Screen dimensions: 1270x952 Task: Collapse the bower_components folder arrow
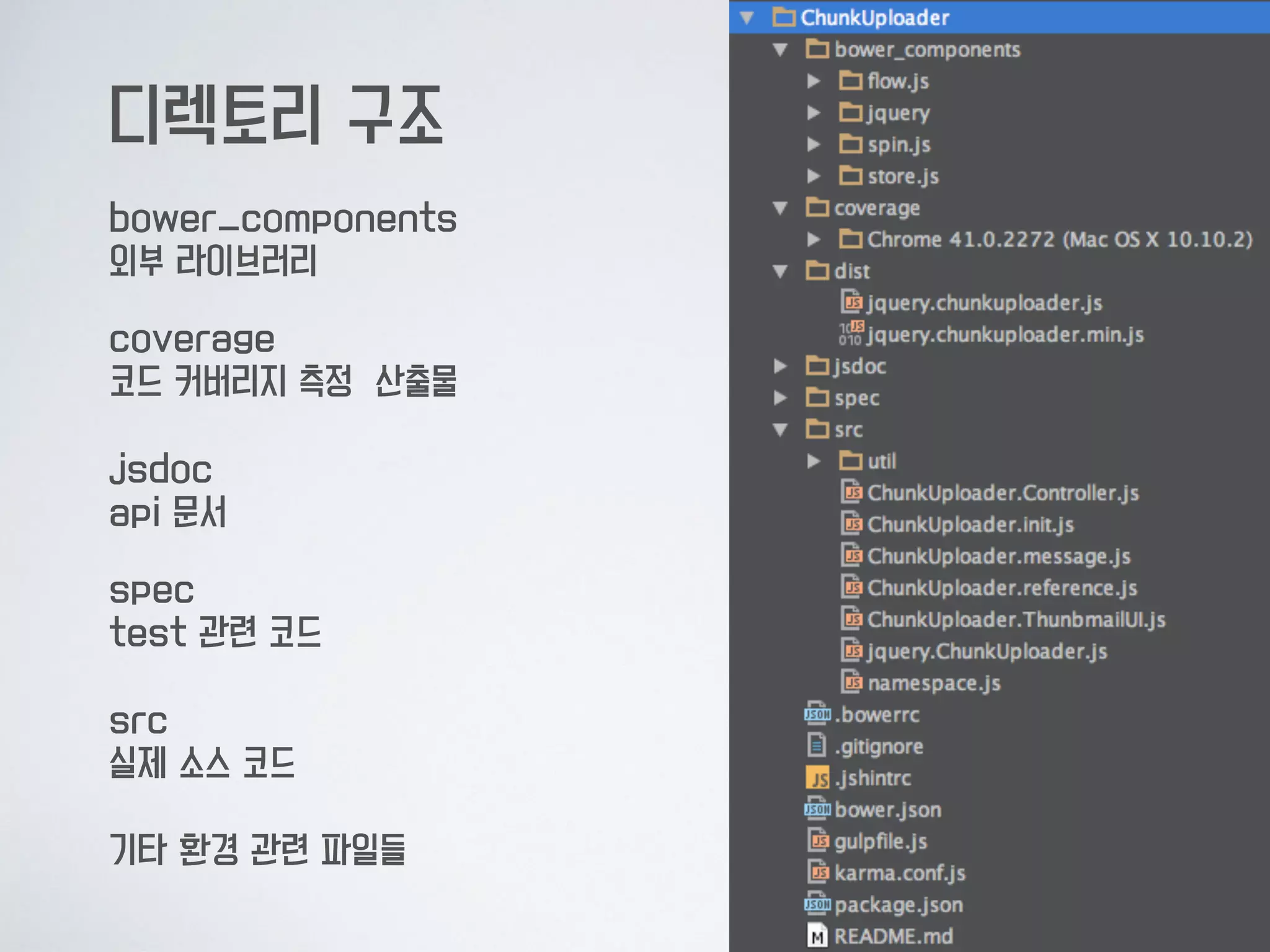[780, 50]
